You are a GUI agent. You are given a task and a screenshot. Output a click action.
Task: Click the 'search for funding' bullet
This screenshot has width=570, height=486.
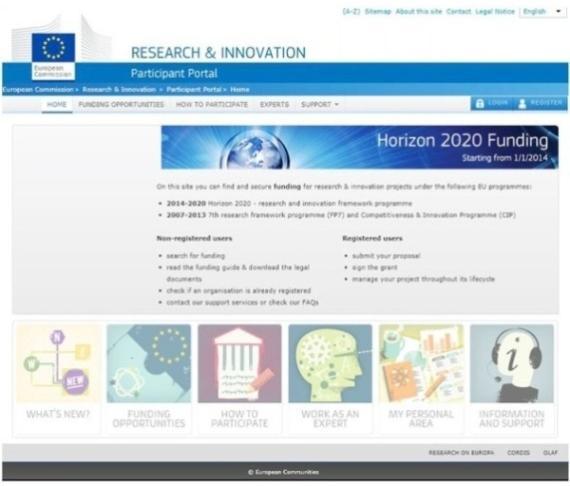[196, 256]
